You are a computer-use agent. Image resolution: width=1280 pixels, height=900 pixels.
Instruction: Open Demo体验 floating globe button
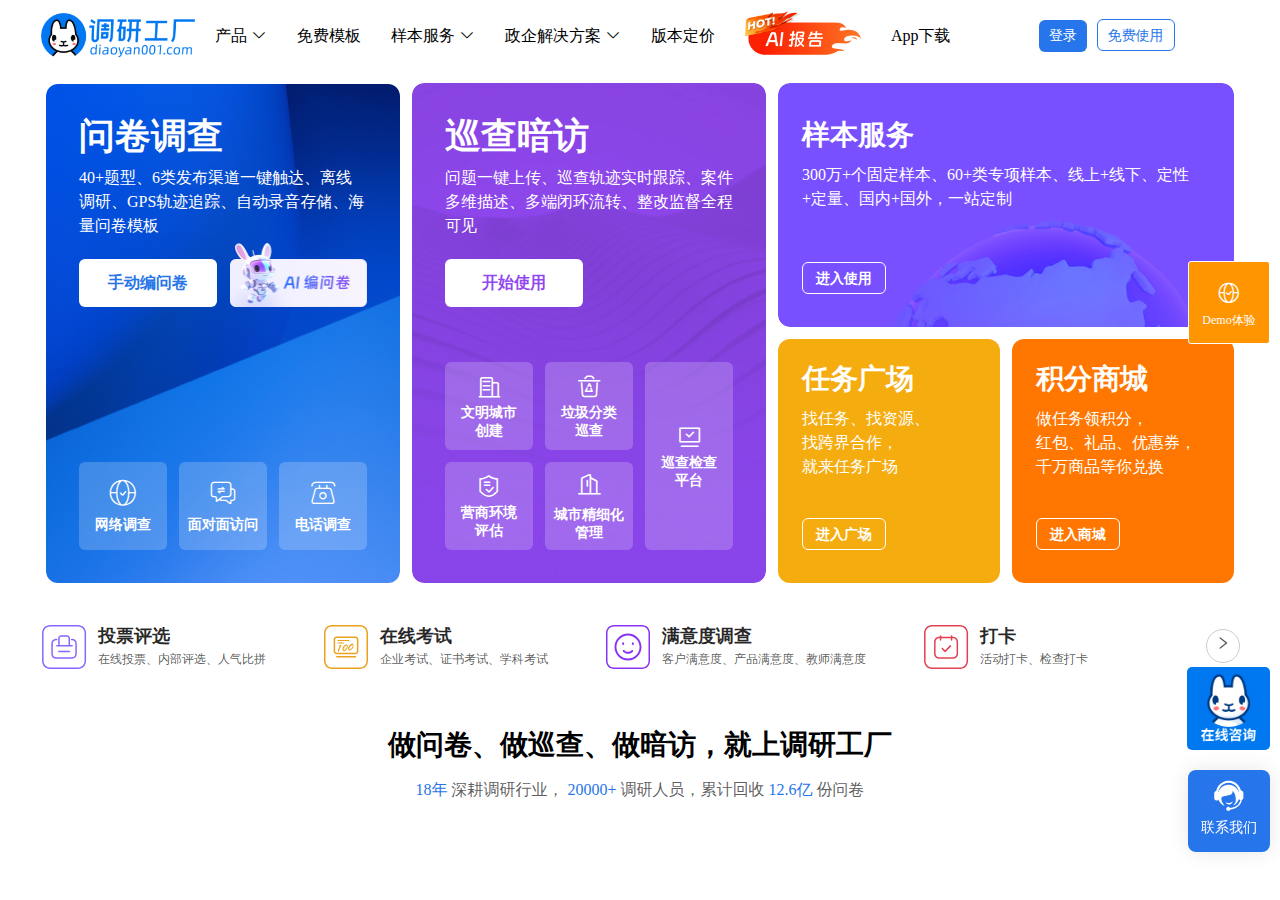pos(1229,303)
